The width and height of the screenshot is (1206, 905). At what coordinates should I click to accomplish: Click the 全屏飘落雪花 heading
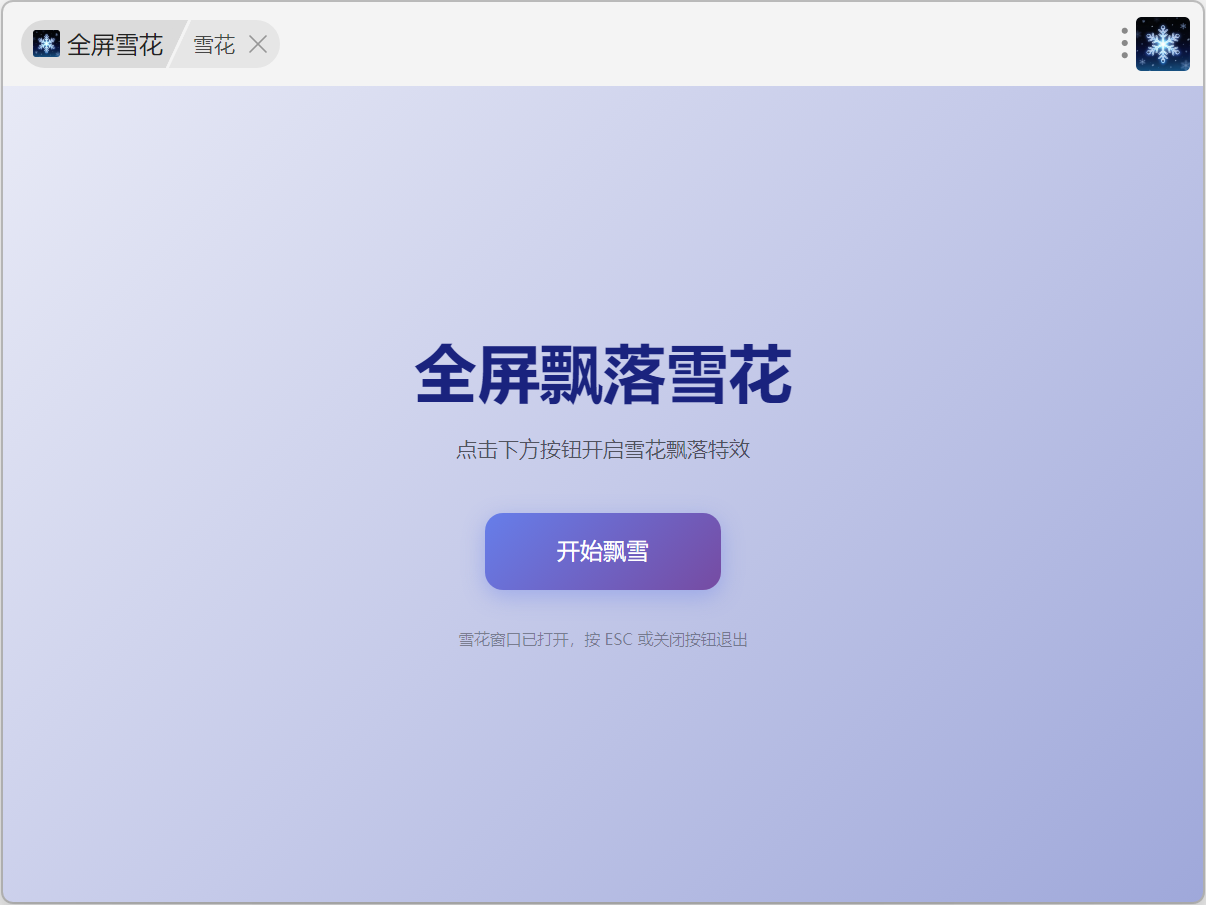pyautogui.click(x=603, y=375)
